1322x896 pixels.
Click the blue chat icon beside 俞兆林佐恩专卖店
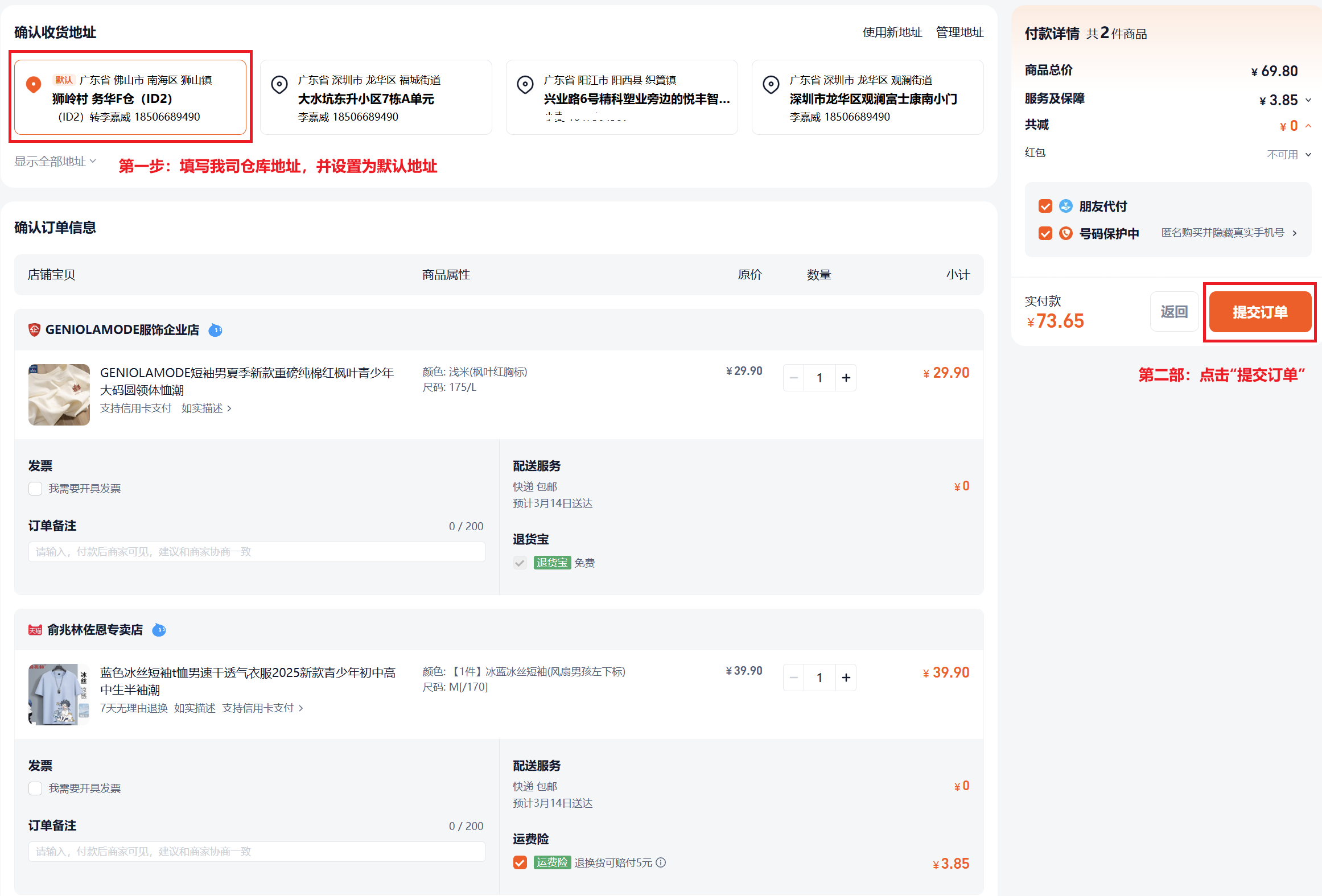click(x=159, y=630)
